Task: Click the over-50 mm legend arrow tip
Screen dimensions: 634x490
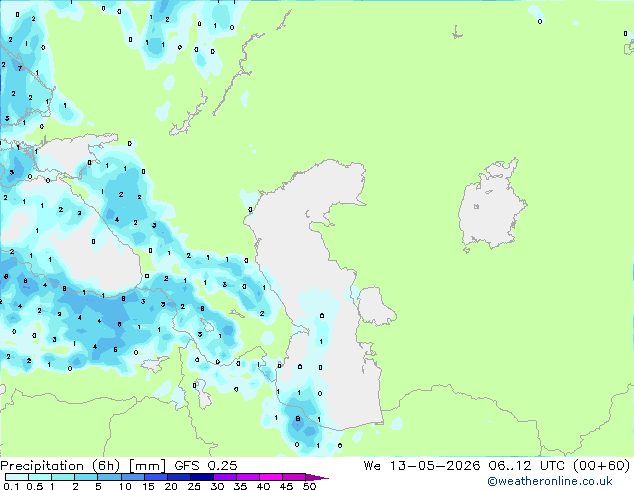Action: [x=317, y=477]
